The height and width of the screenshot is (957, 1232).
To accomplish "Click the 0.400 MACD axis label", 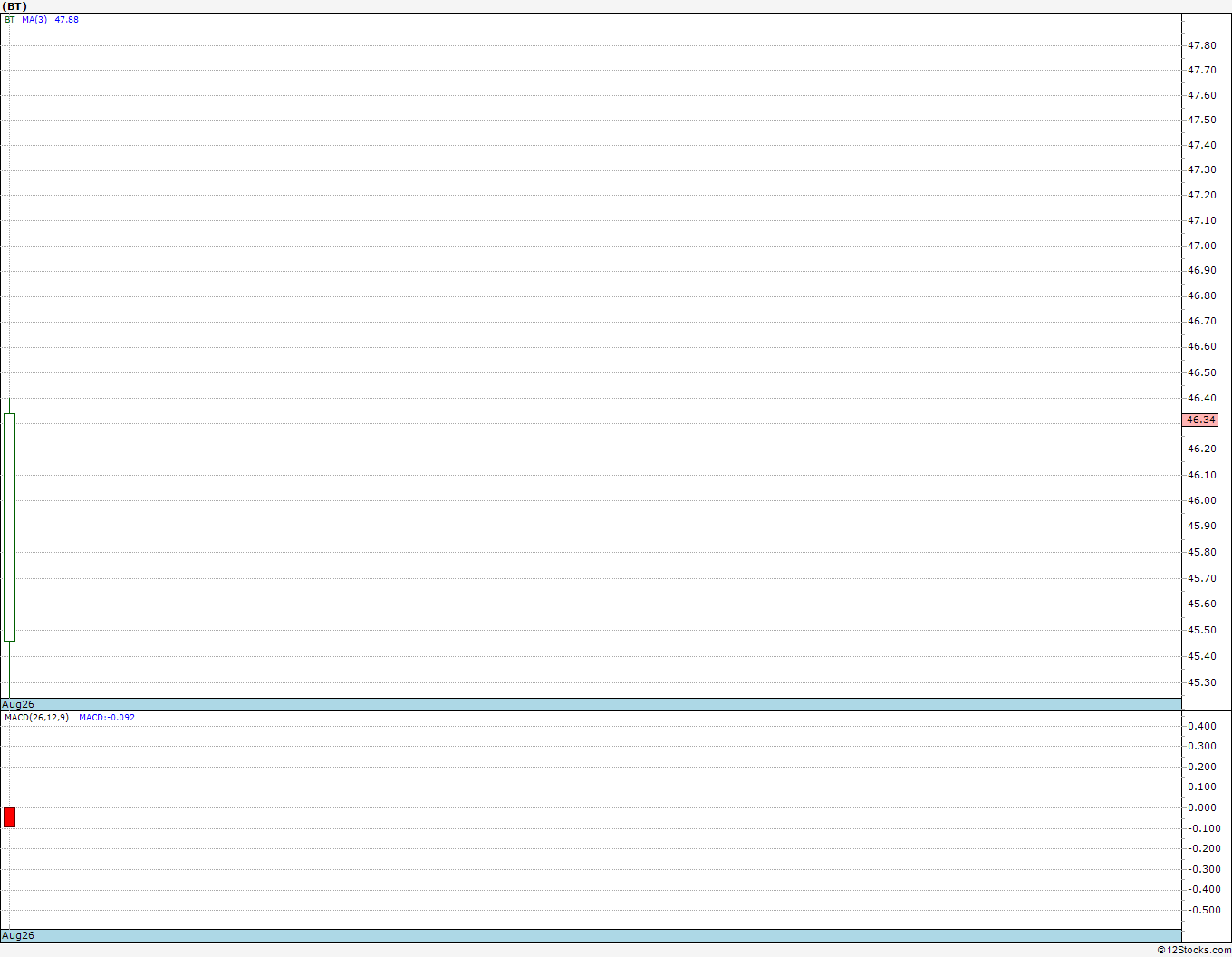I will click(x=1202, y=726).
